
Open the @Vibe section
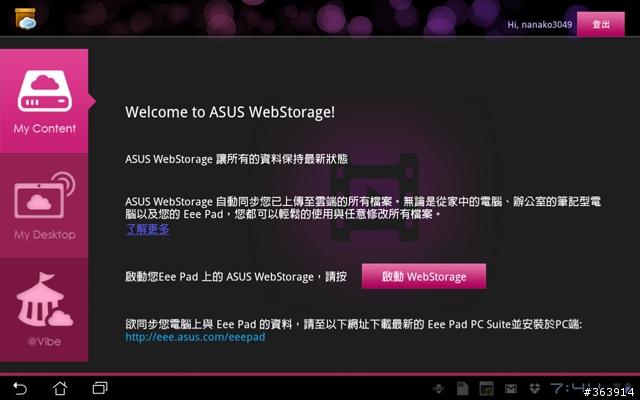tap(44, 310)
